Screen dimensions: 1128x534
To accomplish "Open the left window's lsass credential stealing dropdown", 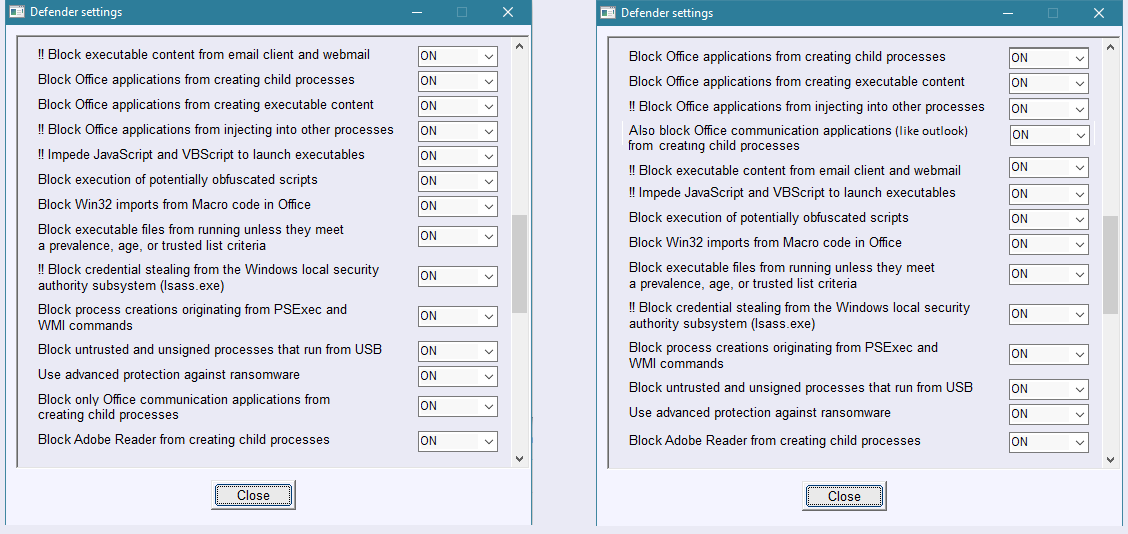I will pyautogui.click(x=457, y=276).
